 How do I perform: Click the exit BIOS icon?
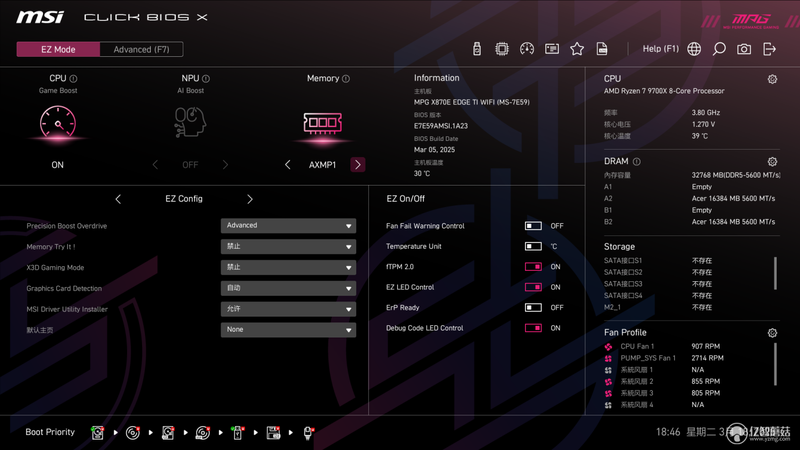coord(769,49)
